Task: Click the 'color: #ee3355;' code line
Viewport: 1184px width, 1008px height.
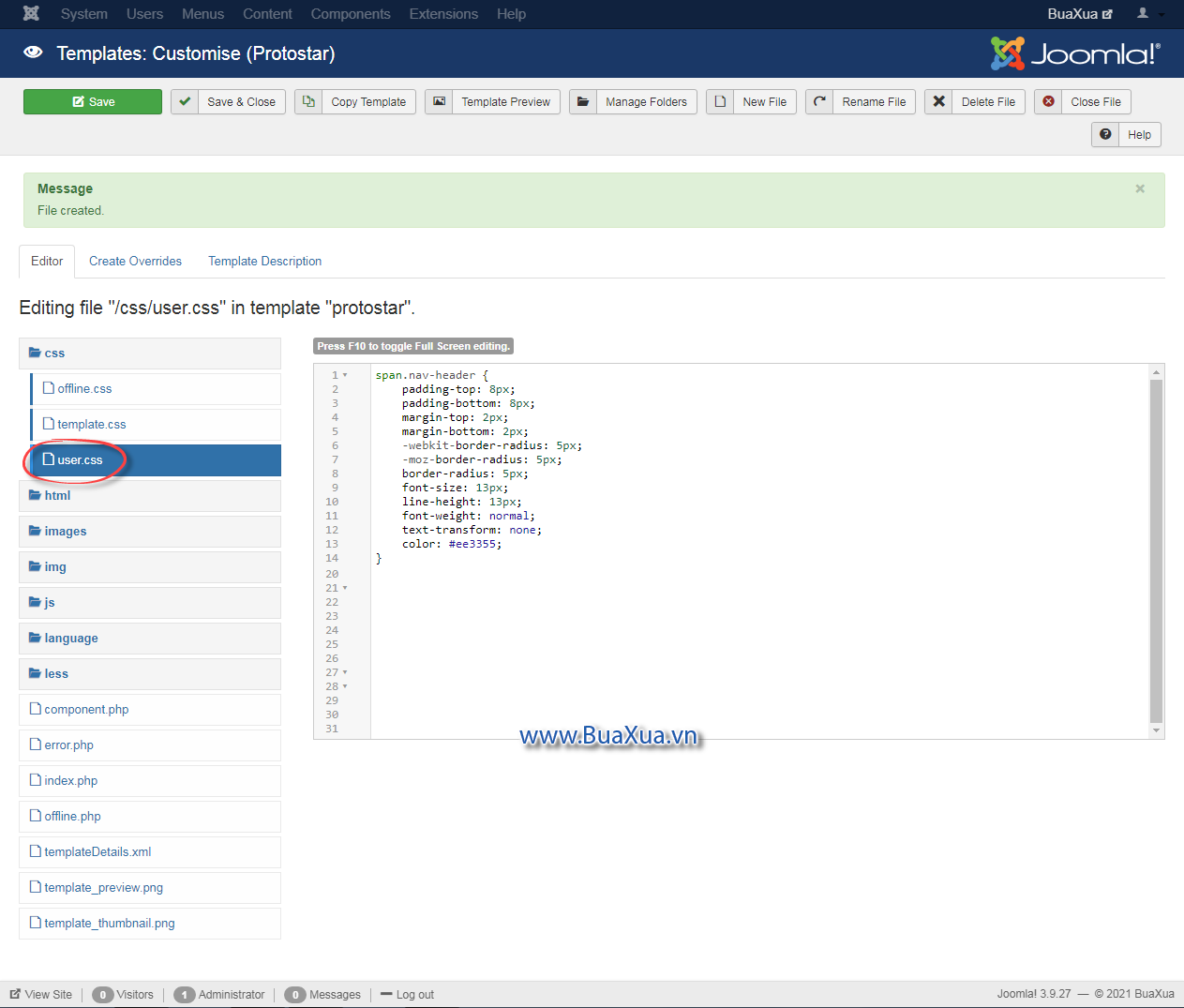Action: [452, 544]
